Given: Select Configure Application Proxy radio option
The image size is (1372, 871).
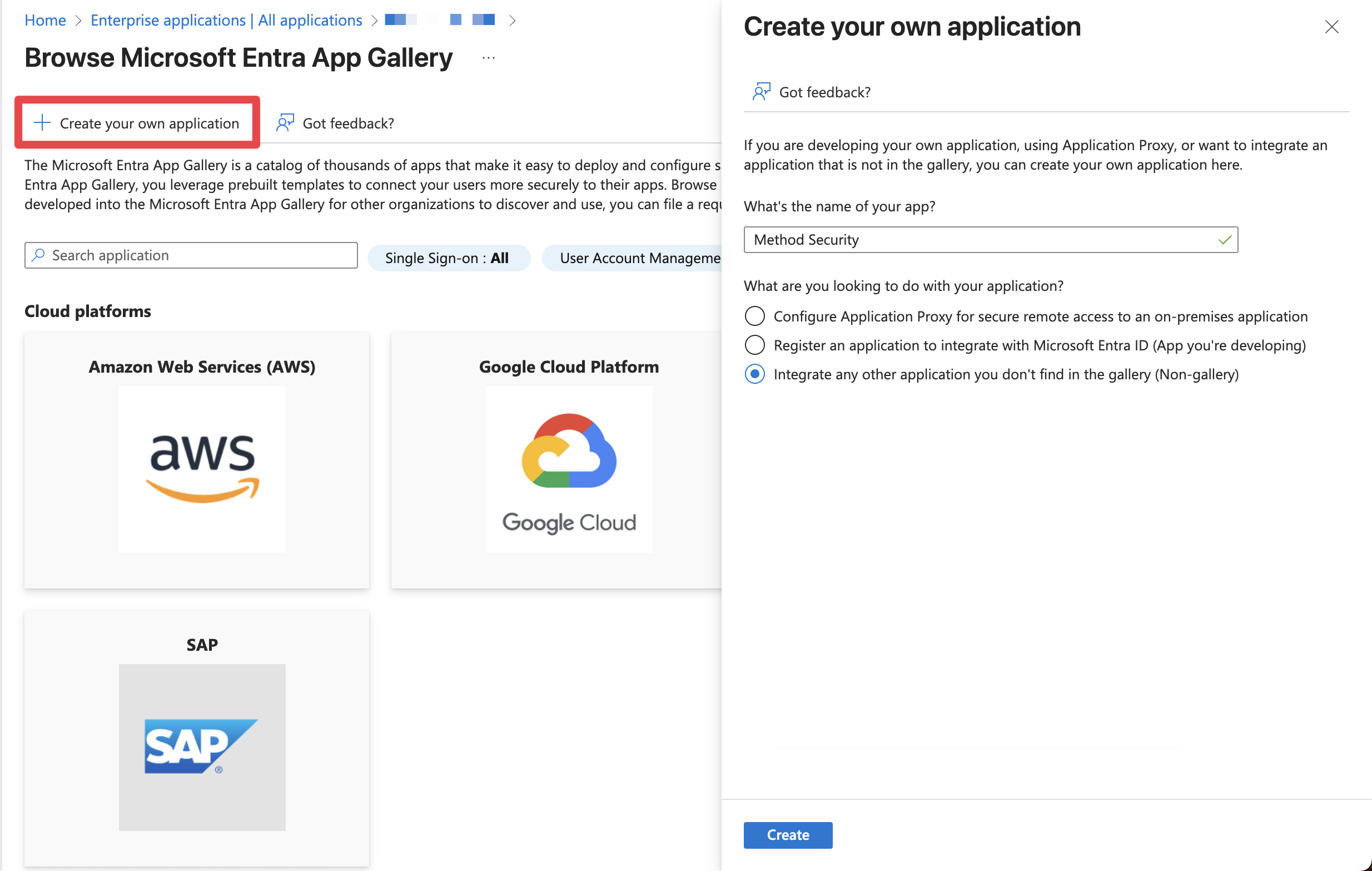Looking at the screenshot, I should coord(755,316).
